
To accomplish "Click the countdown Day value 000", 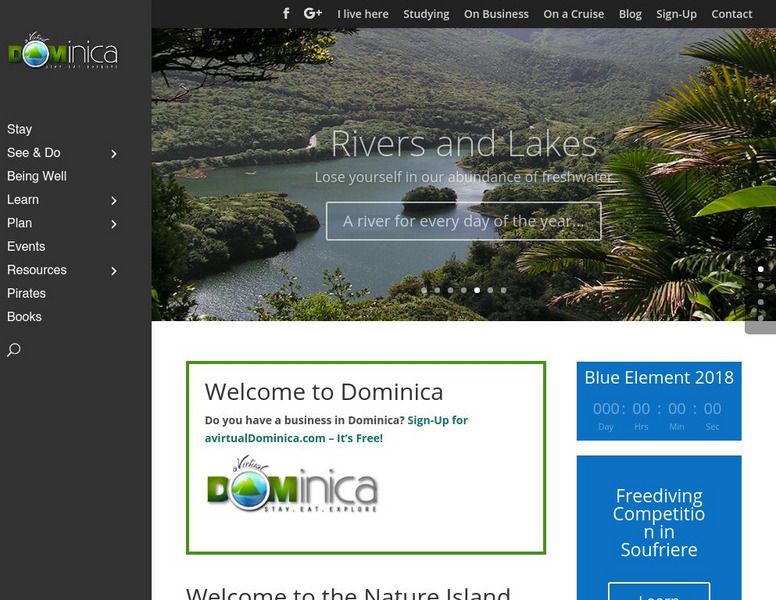I will 606,409.
